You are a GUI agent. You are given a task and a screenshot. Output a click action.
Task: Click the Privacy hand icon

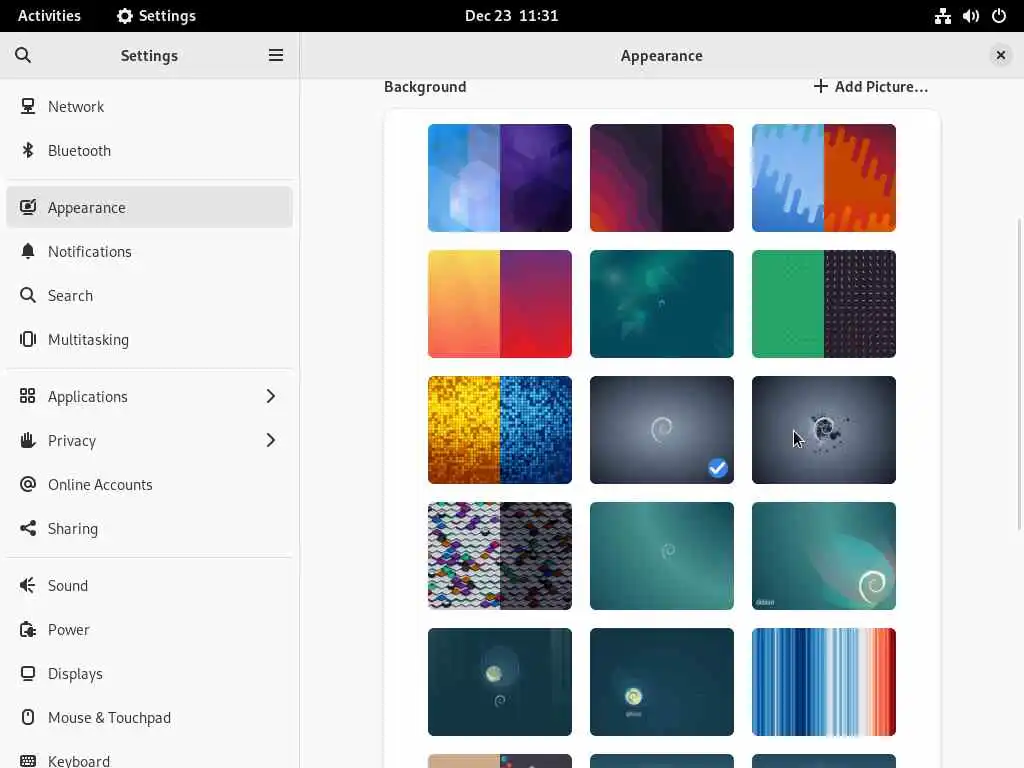pos(27,440)
